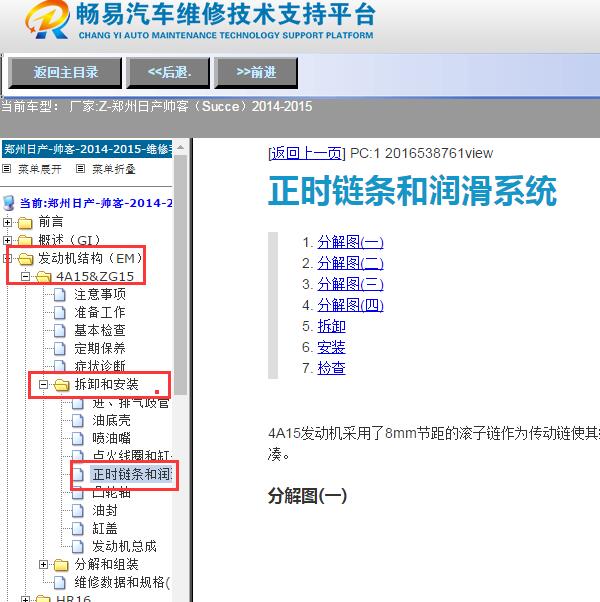Expand the 分解和组装 folder
This screenshot has height=602, width=600.
click(43, 564)
